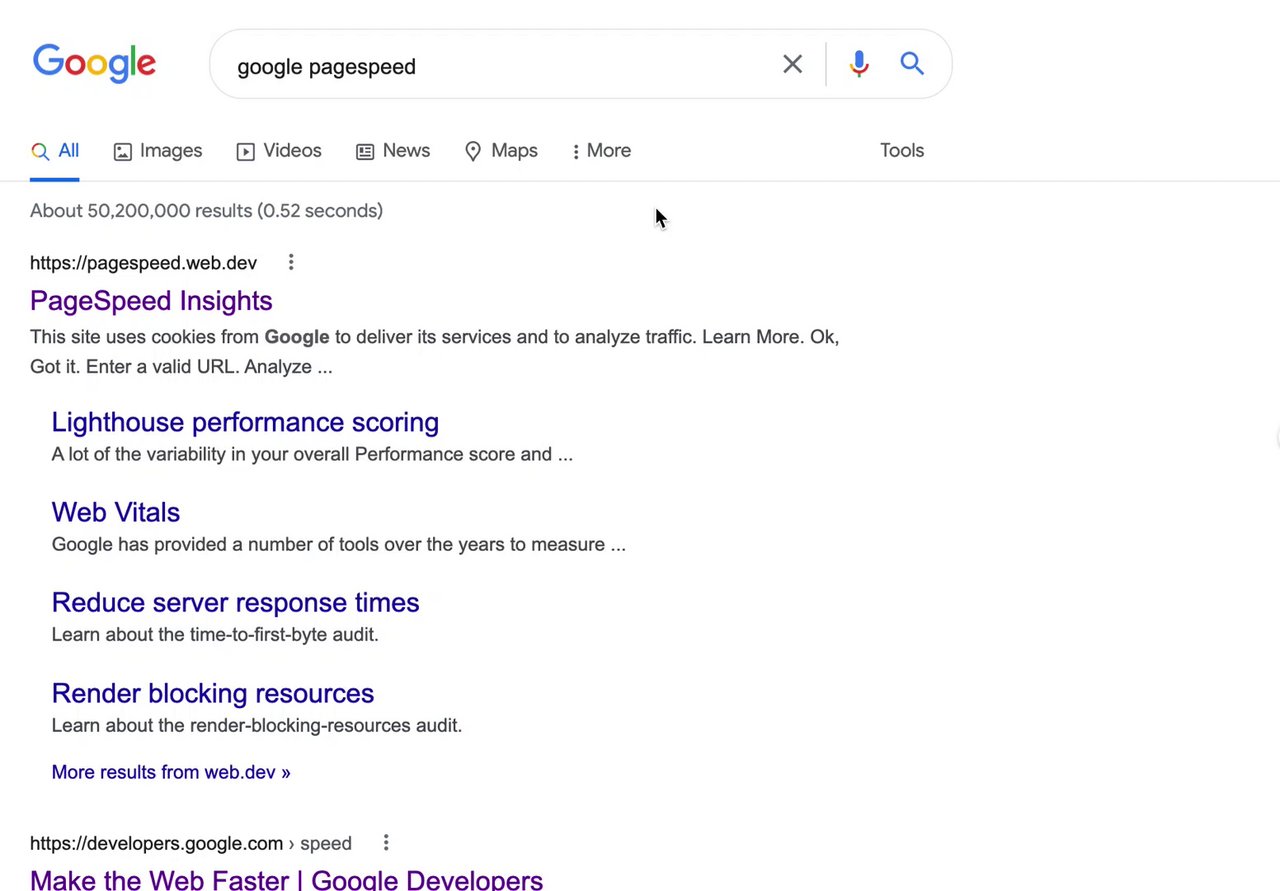Switch to the Maps tab
1280x891 pixels.
pyautogui.click(x=501, y=151)
